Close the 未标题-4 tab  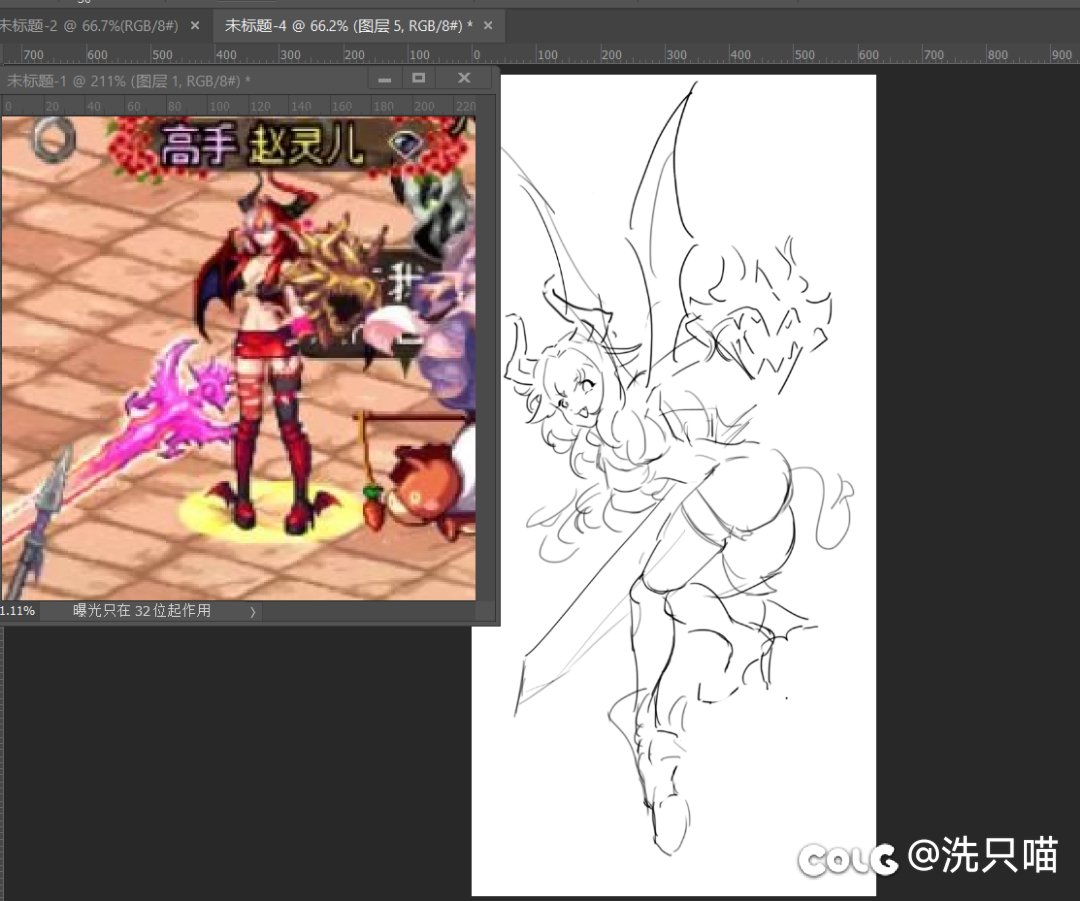pyautogui.click(x=488, y=25)
